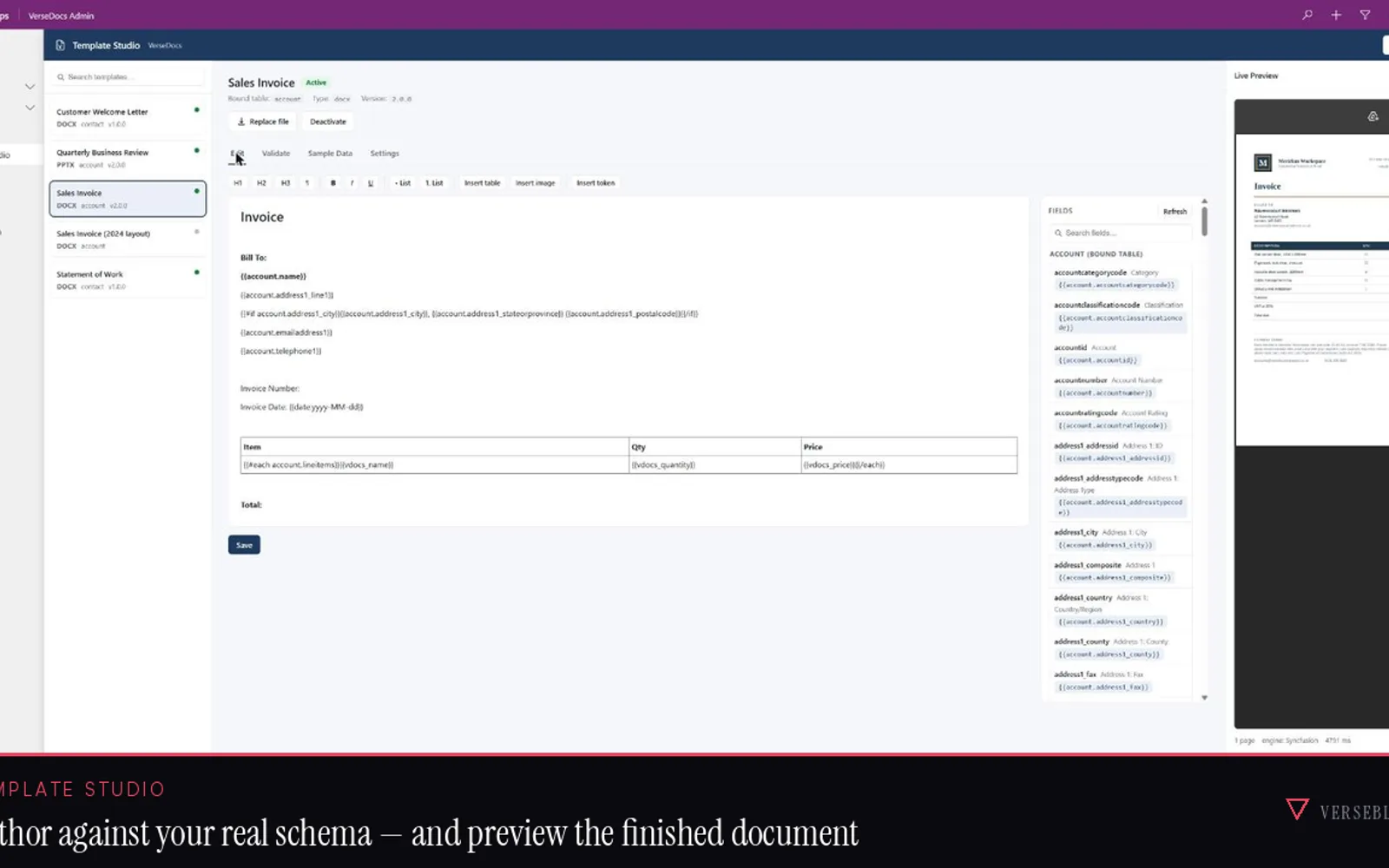Image resolution: width=1389 pixels, height=868 pixels.
Task: Open the Sample Data tab
Action: point(330,154)
